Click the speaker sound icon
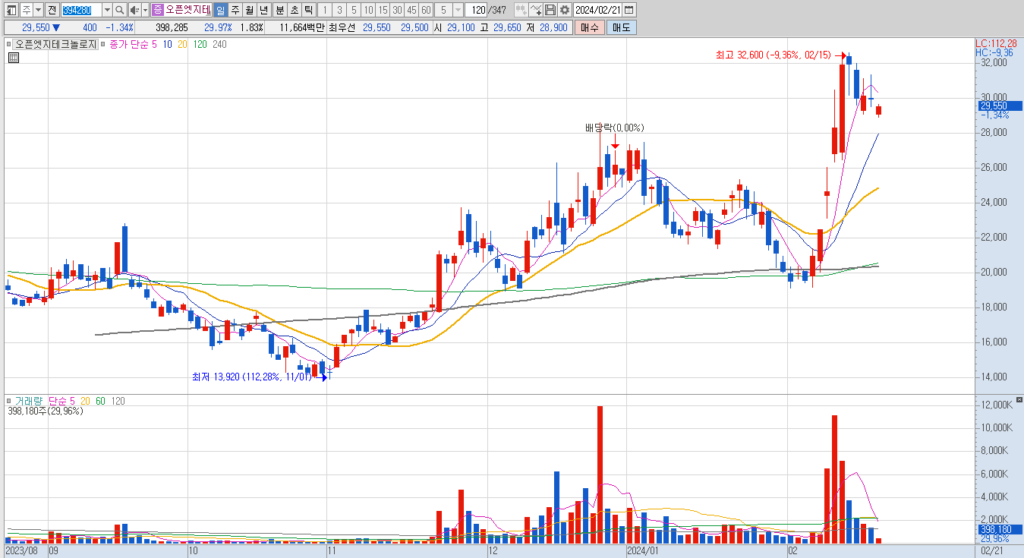This screenshot has width=1024, height=558. click(x=135, y=10)
